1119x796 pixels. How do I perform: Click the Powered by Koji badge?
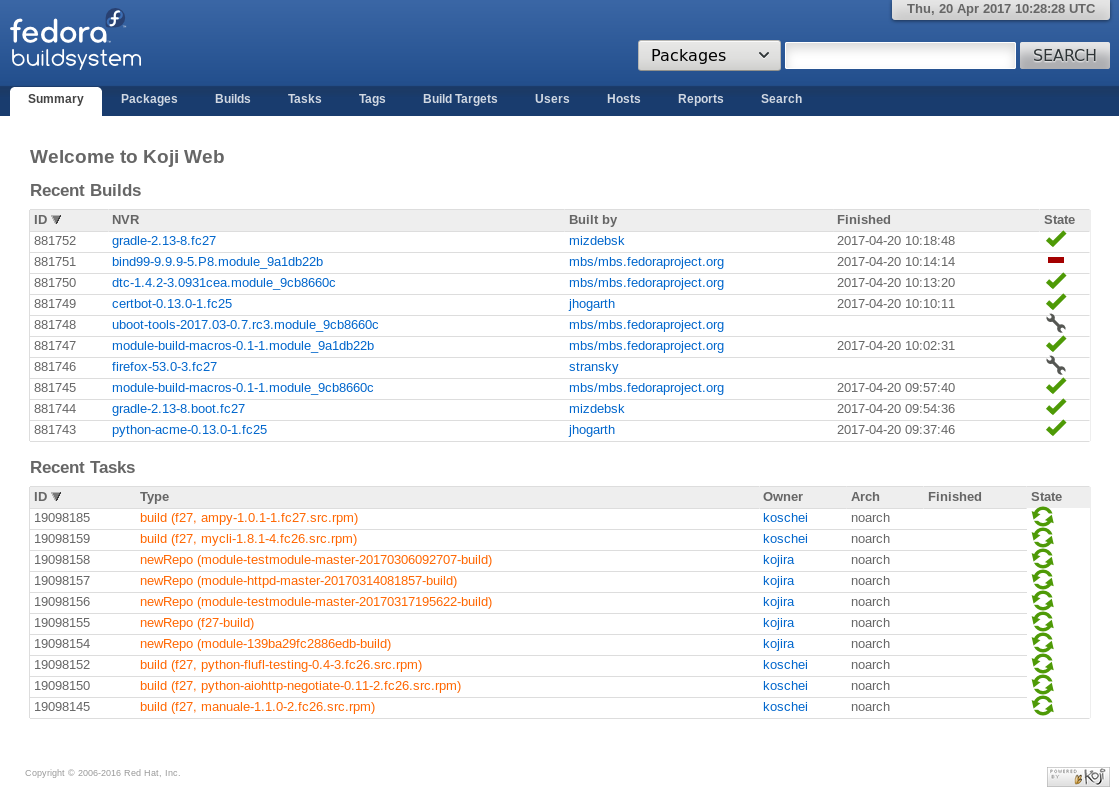(1078, 776)
